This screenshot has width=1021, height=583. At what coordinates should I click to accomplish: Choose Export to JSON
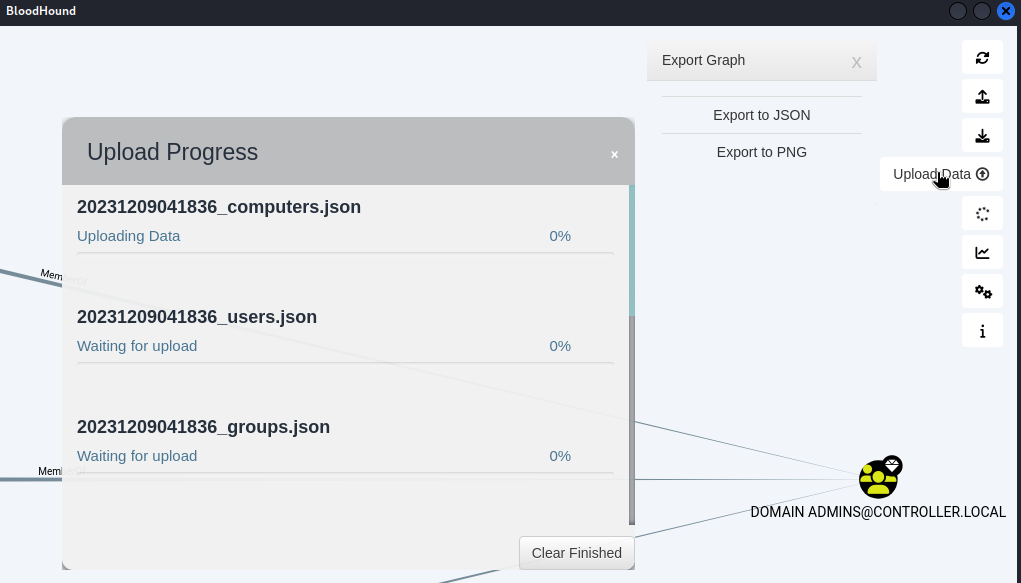(x=762, y=115)
